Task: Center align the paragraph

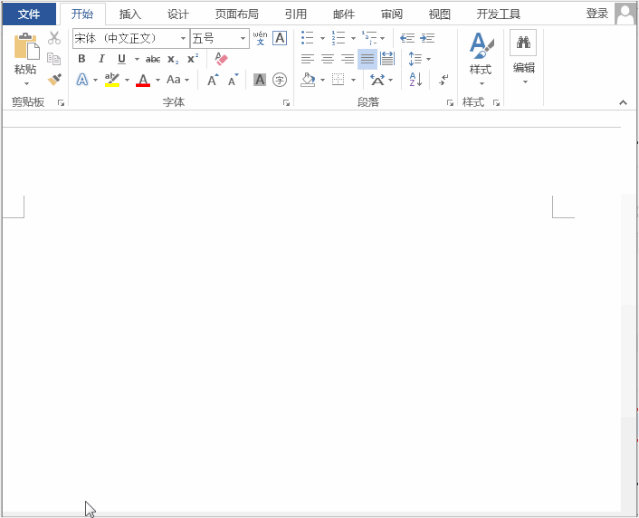Action: click(x=327, y=59)
